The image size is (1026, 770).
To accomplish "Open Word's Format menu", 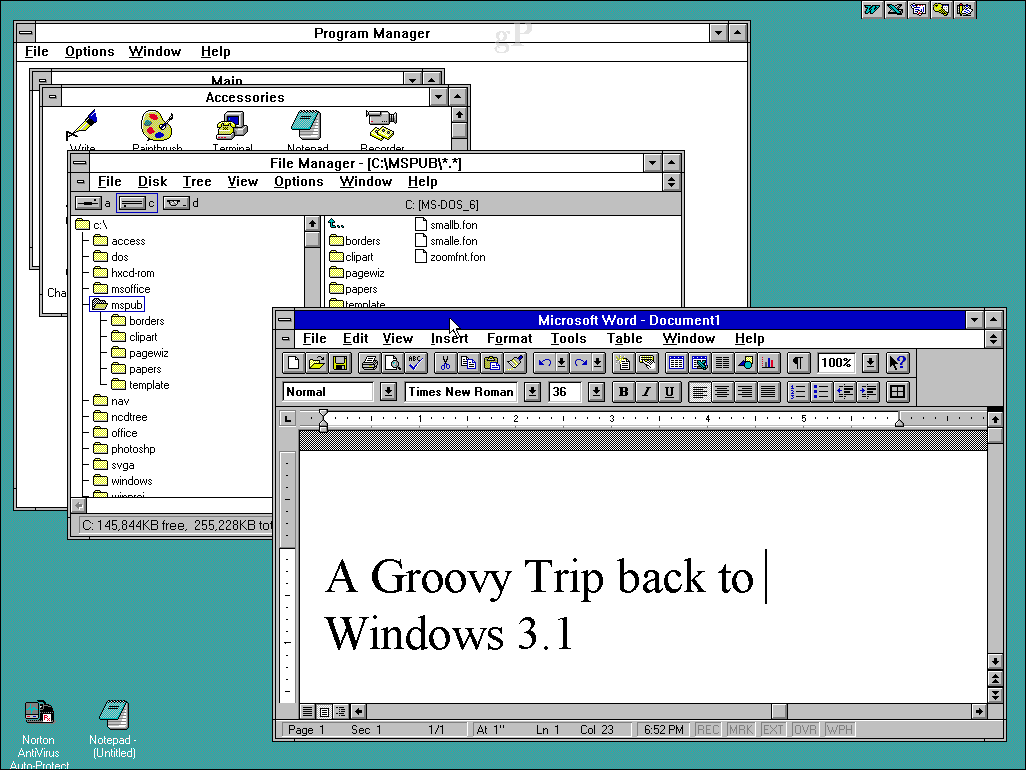I will click(509, 338).
